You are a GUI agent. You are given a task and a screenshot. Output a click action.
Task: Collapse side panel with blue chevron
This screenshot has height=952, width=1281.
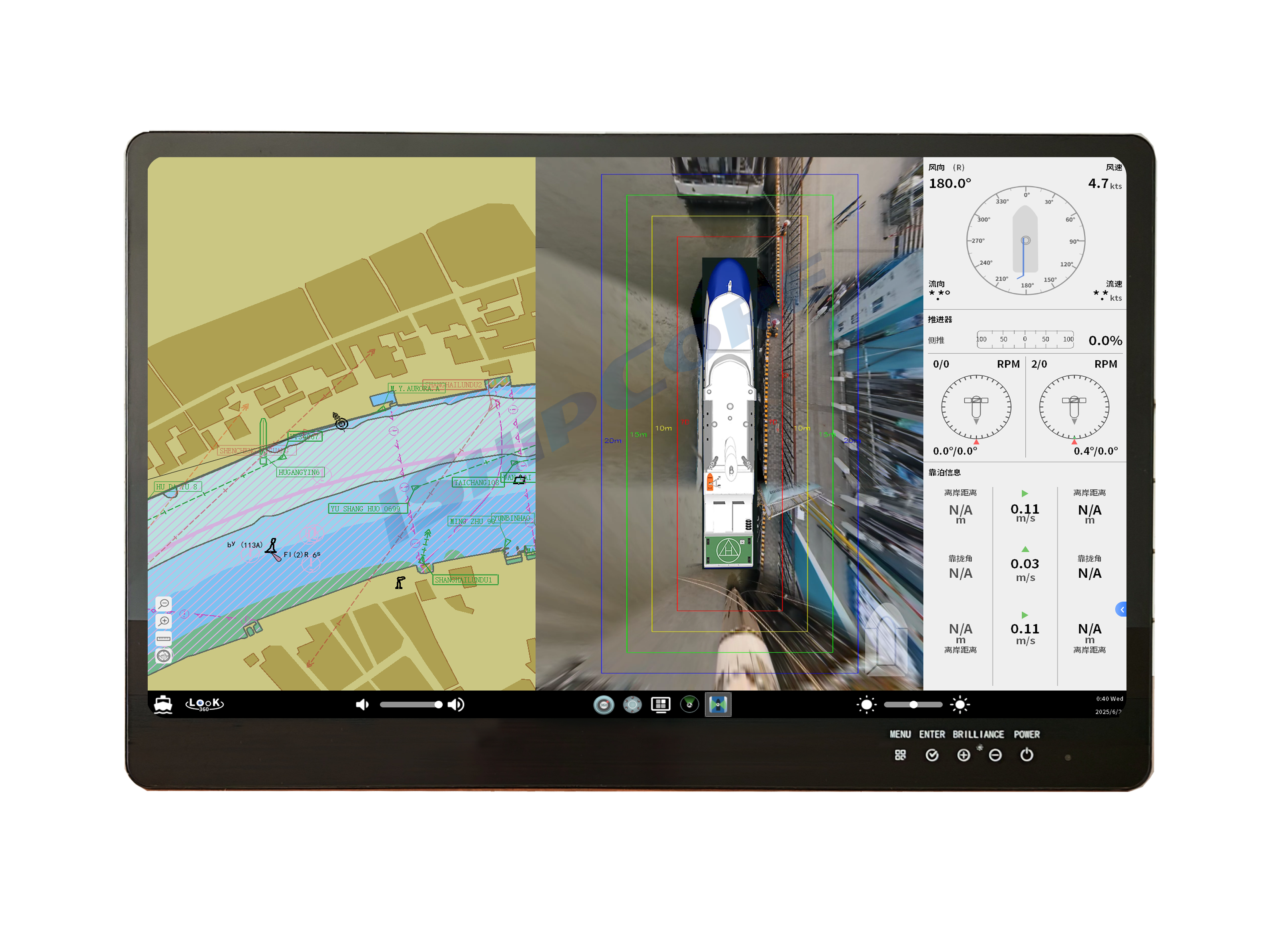click(1121, 609)
